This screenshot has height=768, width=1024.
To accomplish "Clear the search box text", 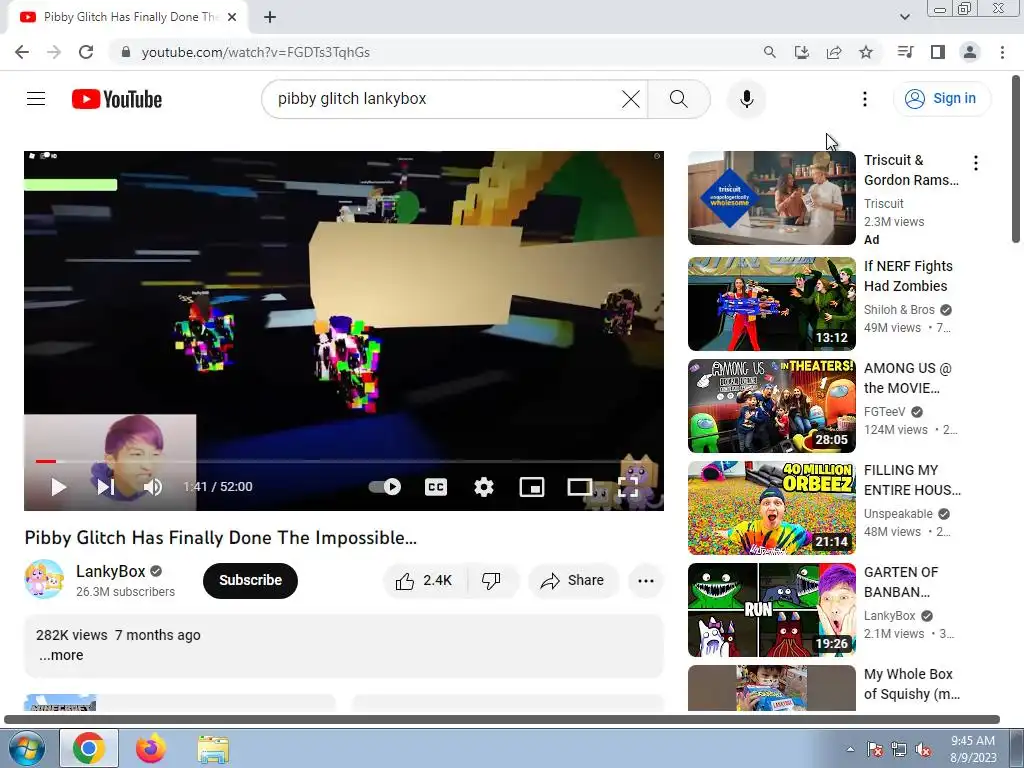I will click(x=631, y=99).
